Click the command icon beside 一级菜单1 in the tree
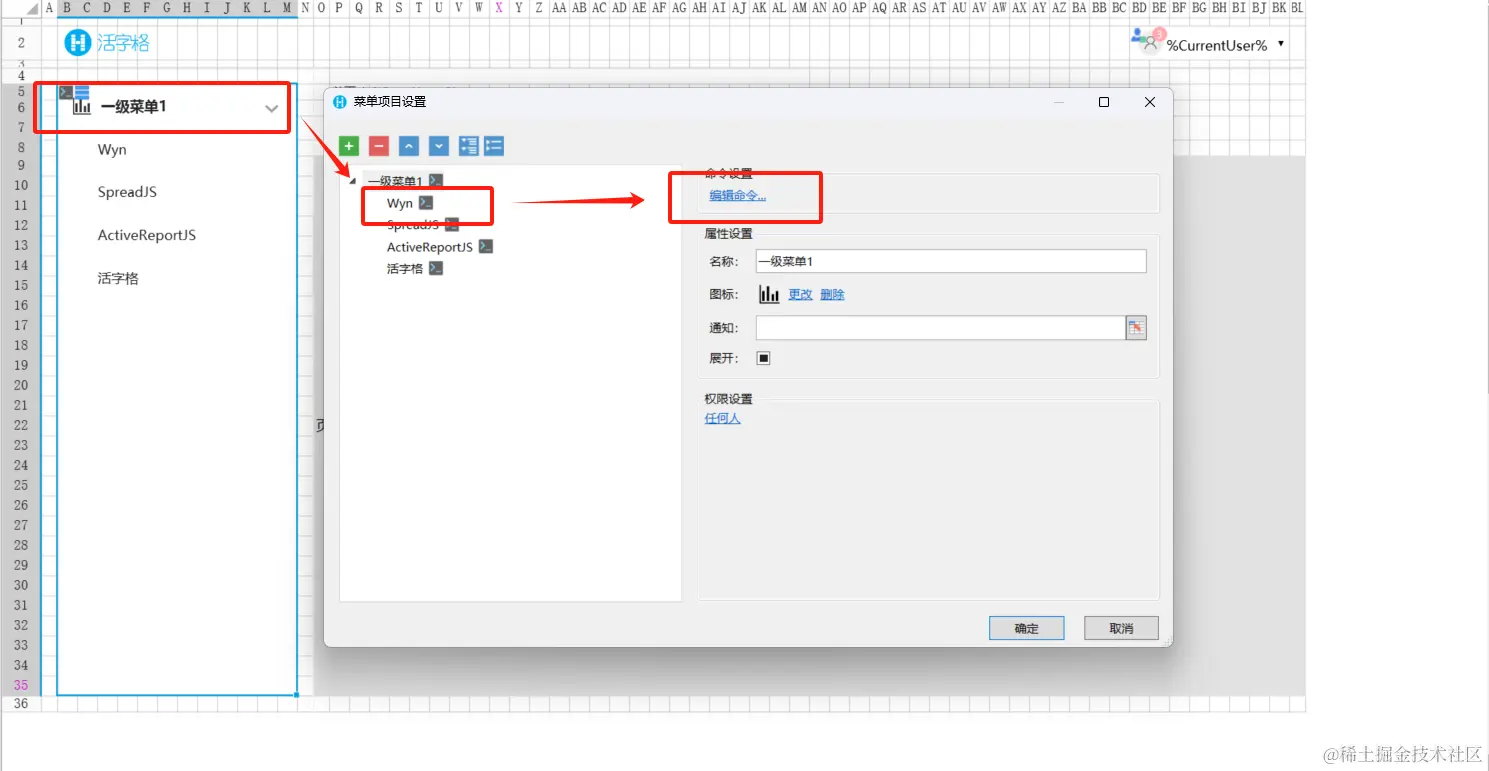Screen dimensions: 1489x771 436,181
